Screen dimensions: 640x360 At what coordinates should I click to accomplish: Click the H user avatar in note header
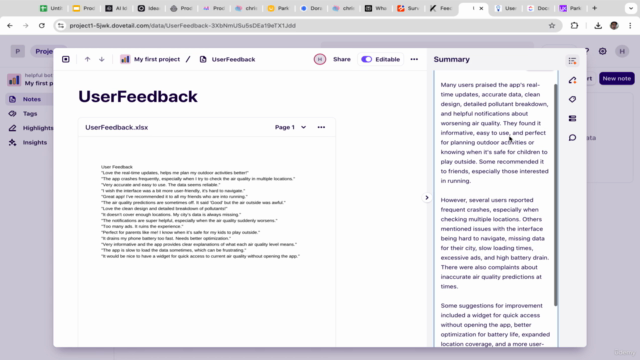320,59
